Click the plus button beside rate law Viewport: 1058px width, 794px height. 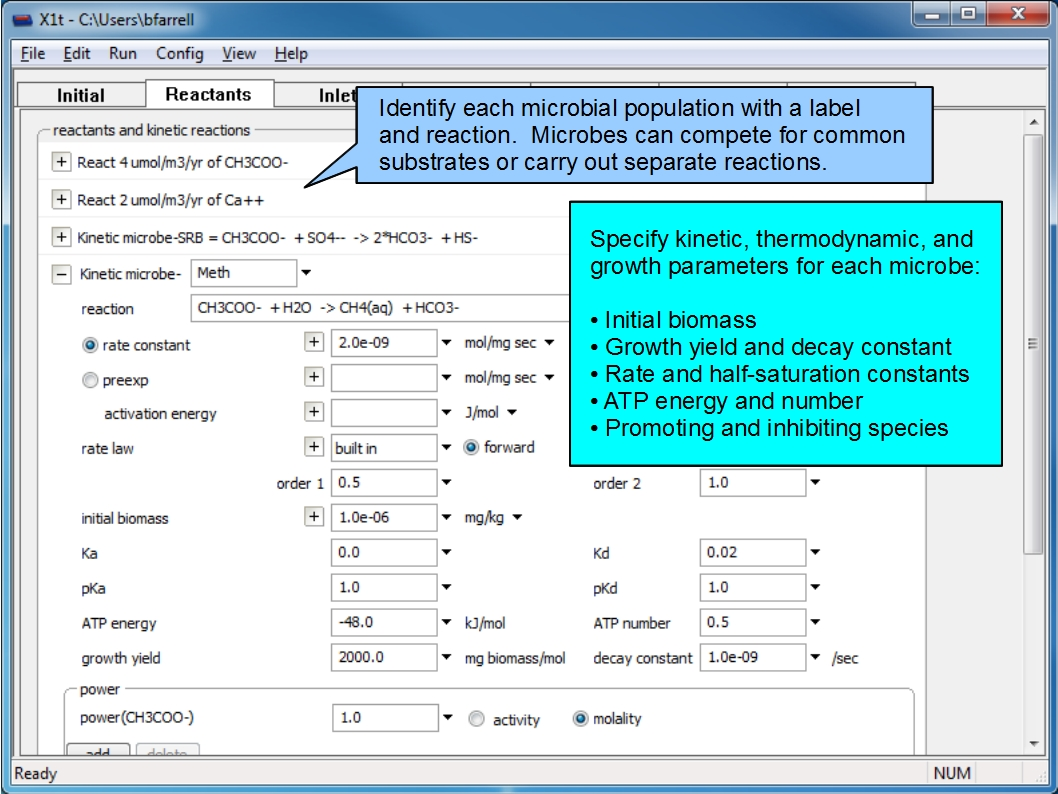[x=314, y=447]
